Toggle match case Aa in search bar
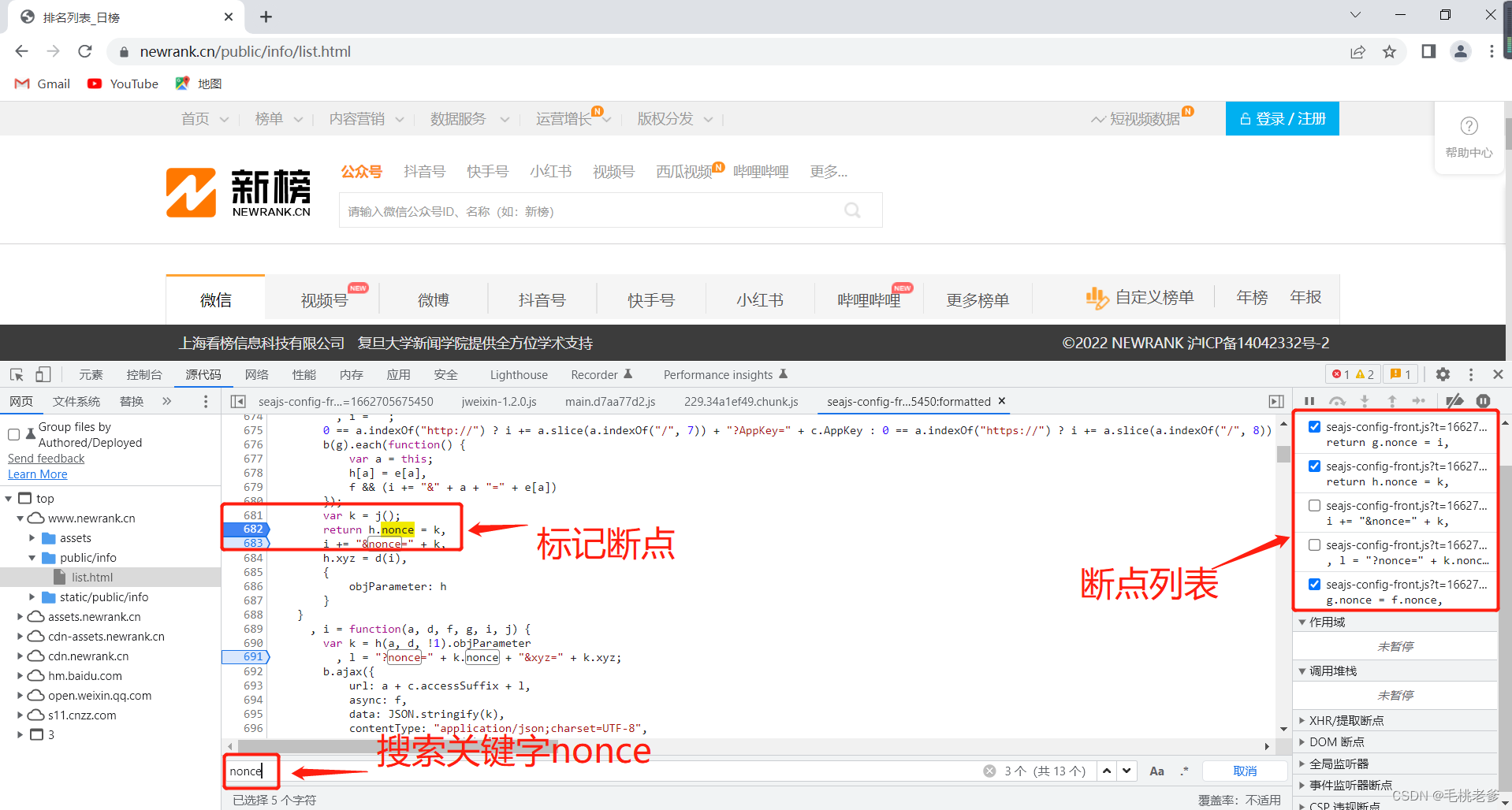The width and height of the screenshot is (1512, 810). [1156, 771]
